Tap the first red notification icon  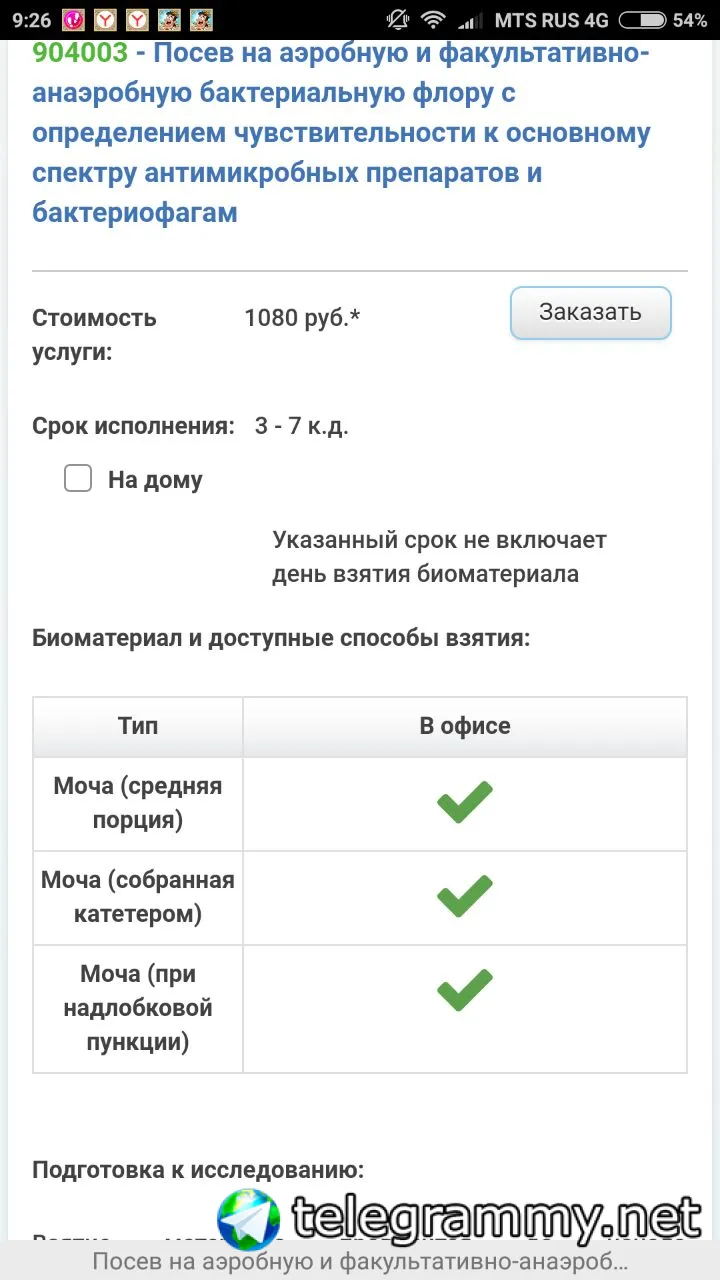[x=73, y=19]
